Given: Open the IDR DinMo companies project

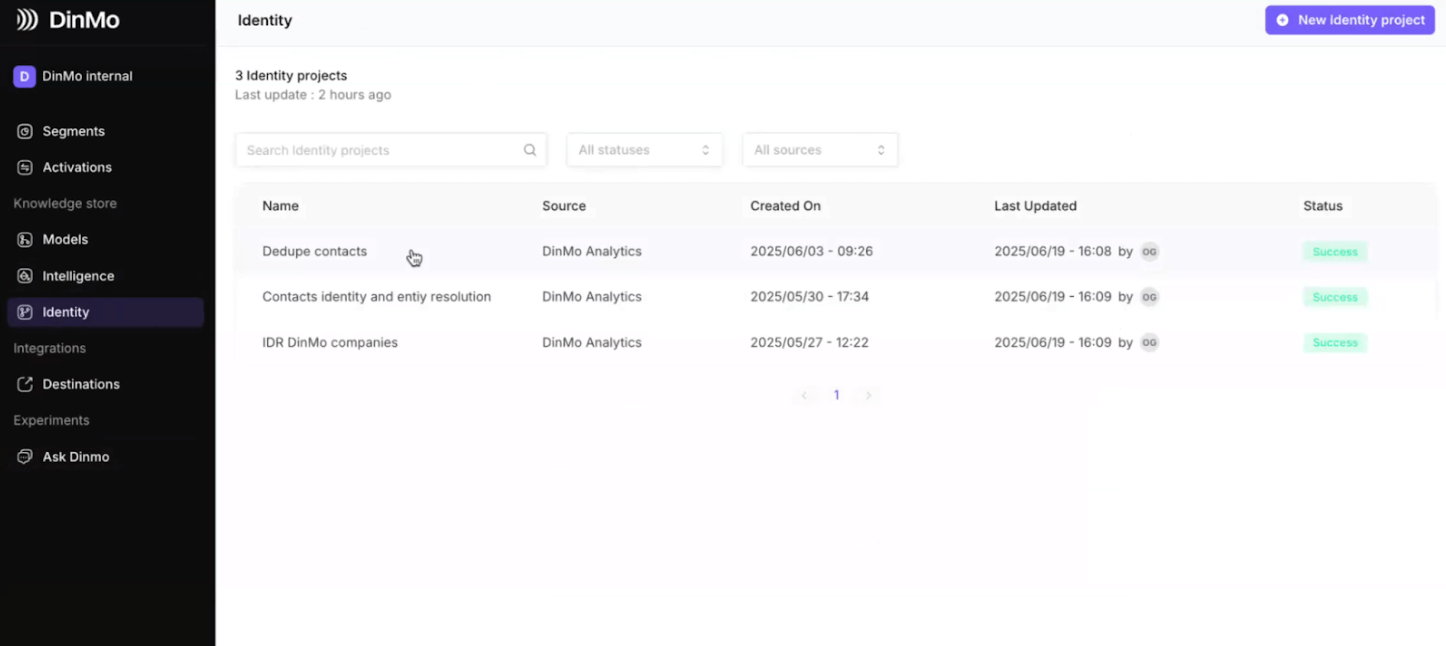Looking at the screenshot, I should coord(330,342).
